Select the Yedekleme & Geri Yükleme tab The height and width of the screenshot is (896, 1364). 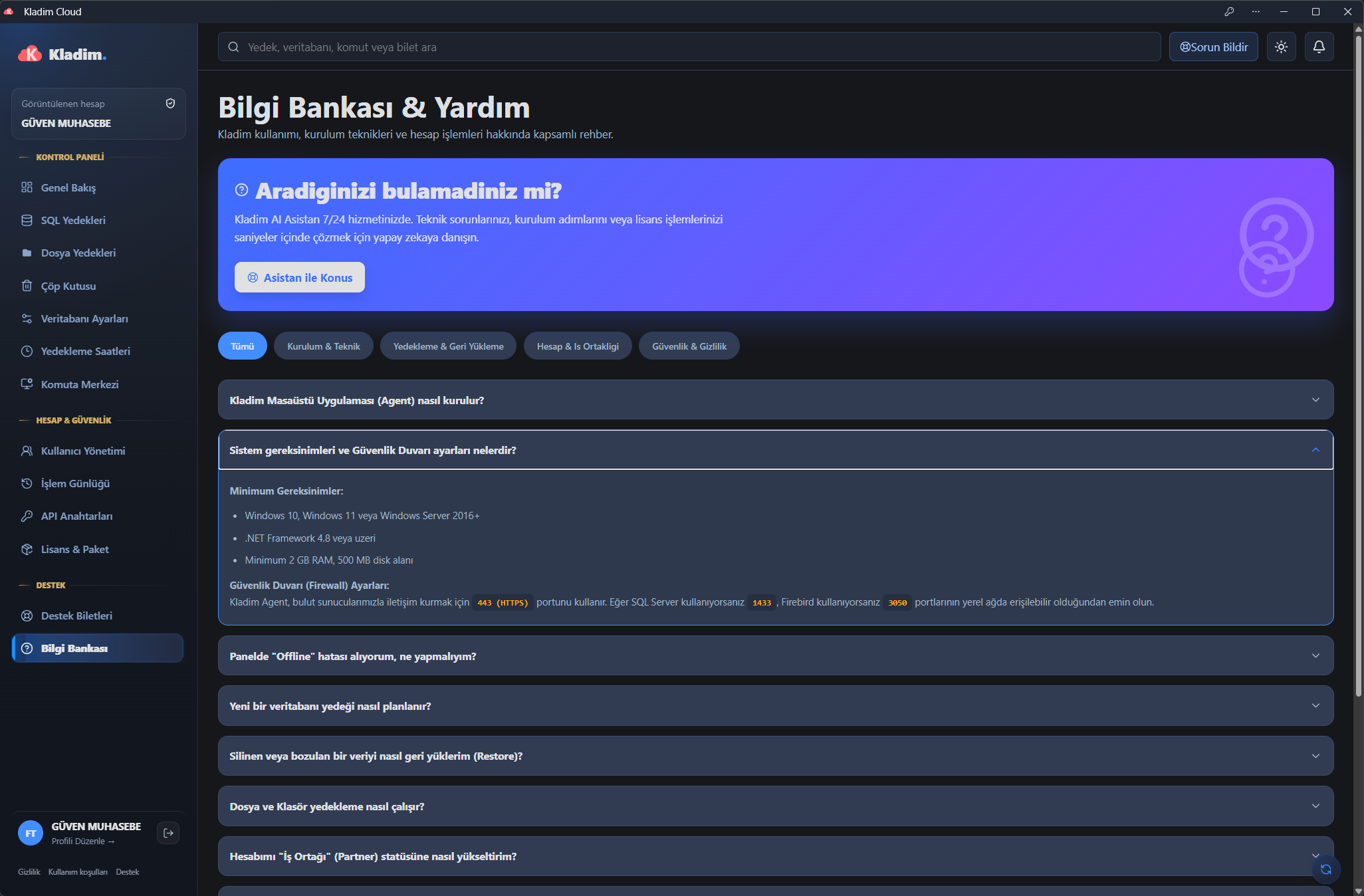449,346
